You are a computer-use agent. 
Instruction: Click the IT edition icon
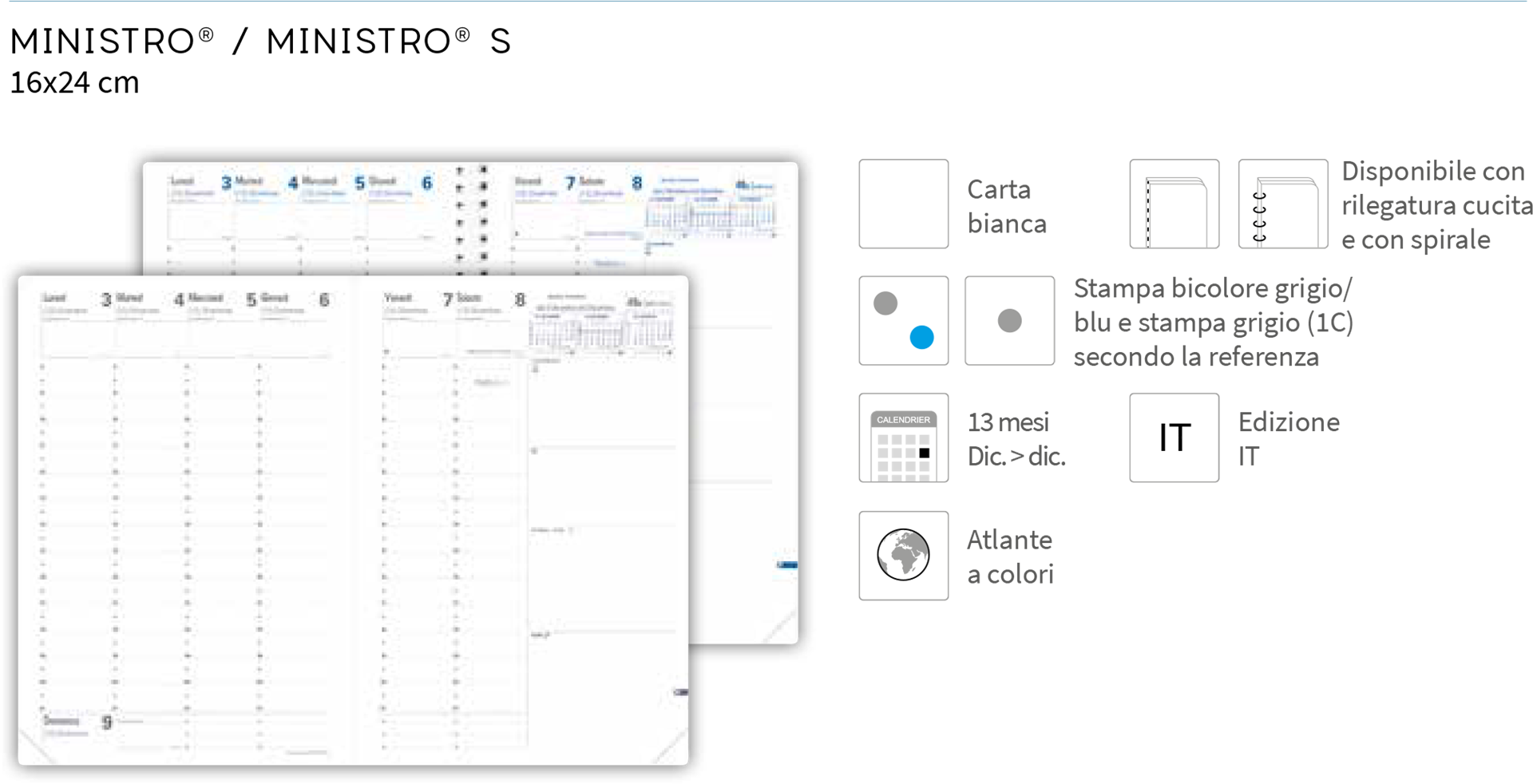pyautogui.click(x=1174, y=438)
